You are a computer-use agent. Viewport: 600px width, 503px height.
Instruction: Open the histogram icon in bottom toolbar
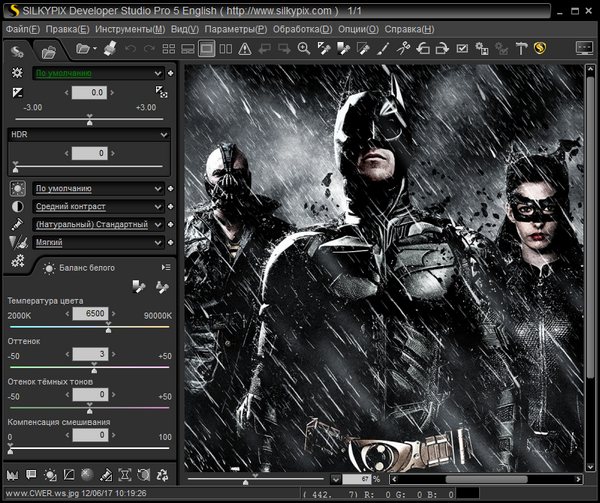[13, 474]
